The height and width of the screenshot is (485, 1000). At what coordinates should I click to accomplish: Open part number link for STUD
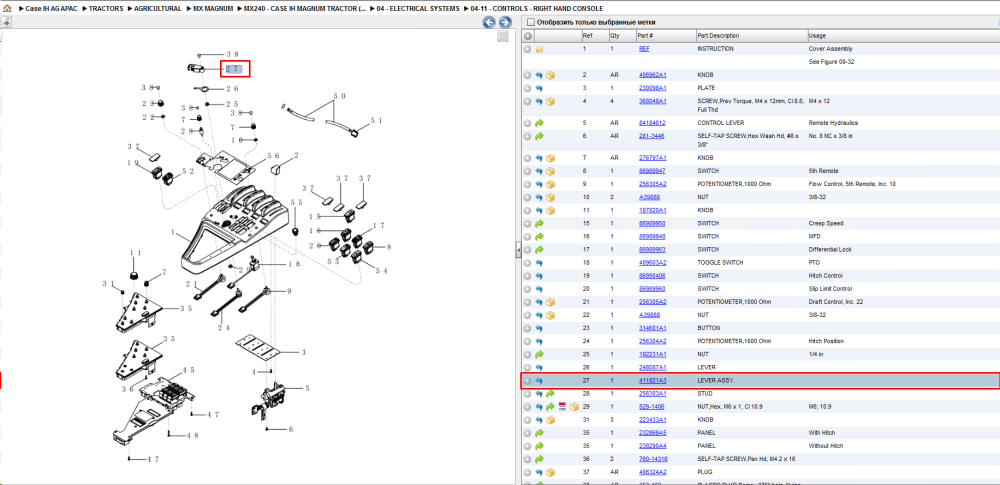tap(652, 394)
